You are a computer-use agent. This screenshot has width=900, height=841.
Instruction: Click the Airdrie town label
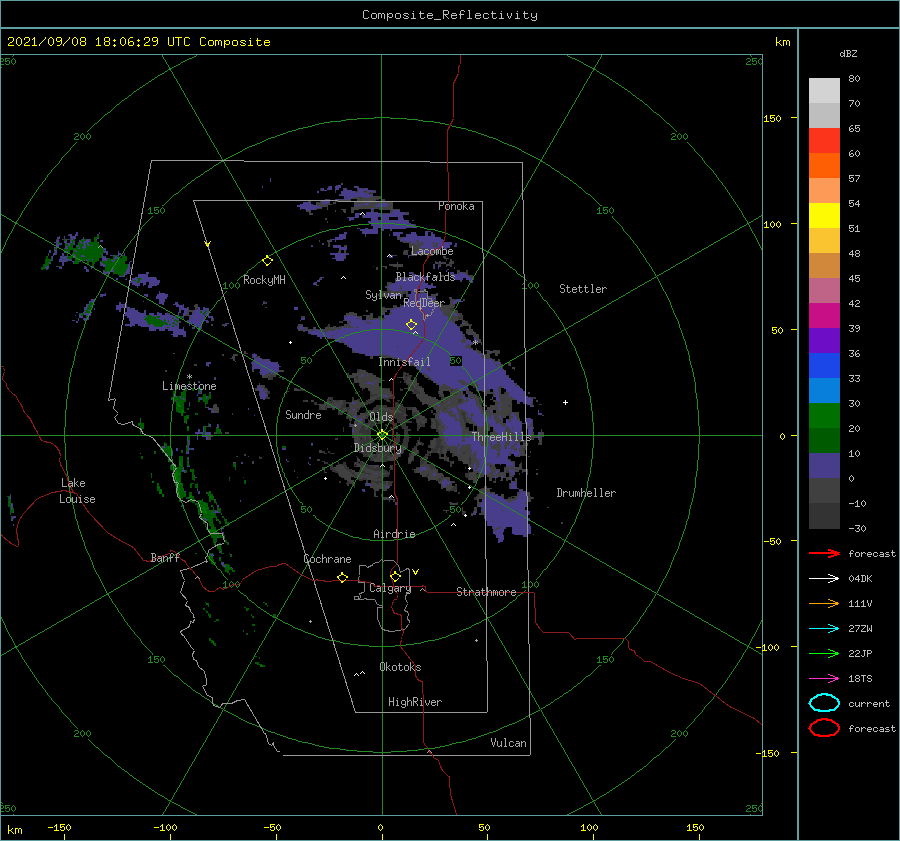[394, 534]
